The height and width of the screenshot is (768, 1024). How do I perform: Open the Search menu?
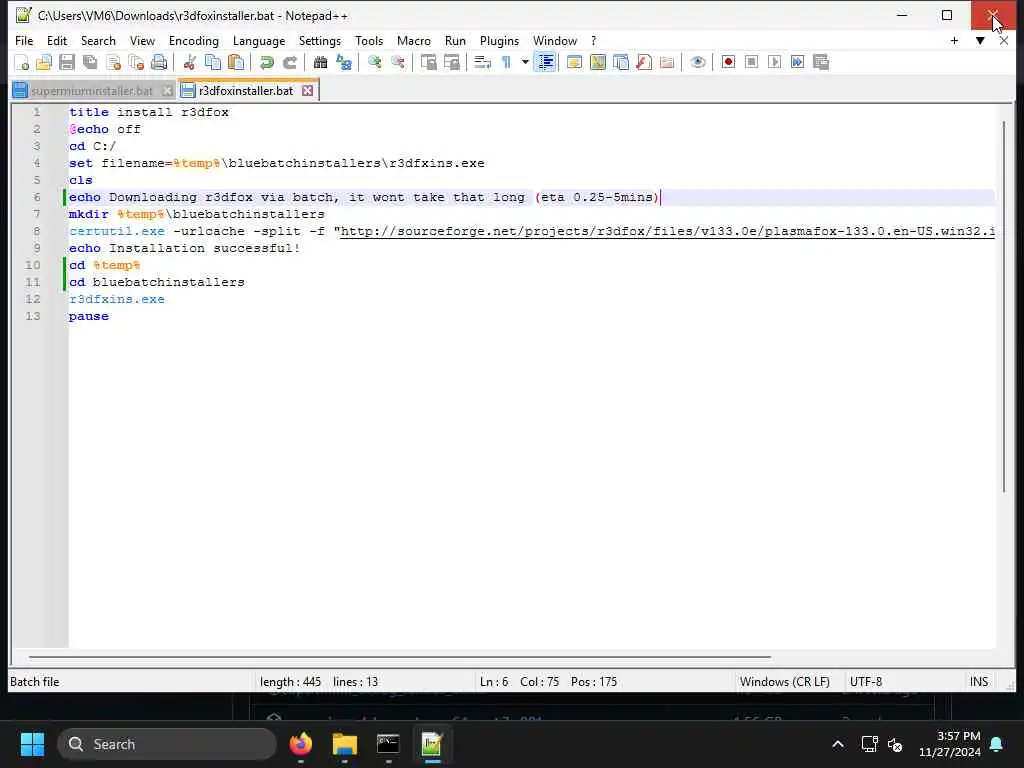98,40
